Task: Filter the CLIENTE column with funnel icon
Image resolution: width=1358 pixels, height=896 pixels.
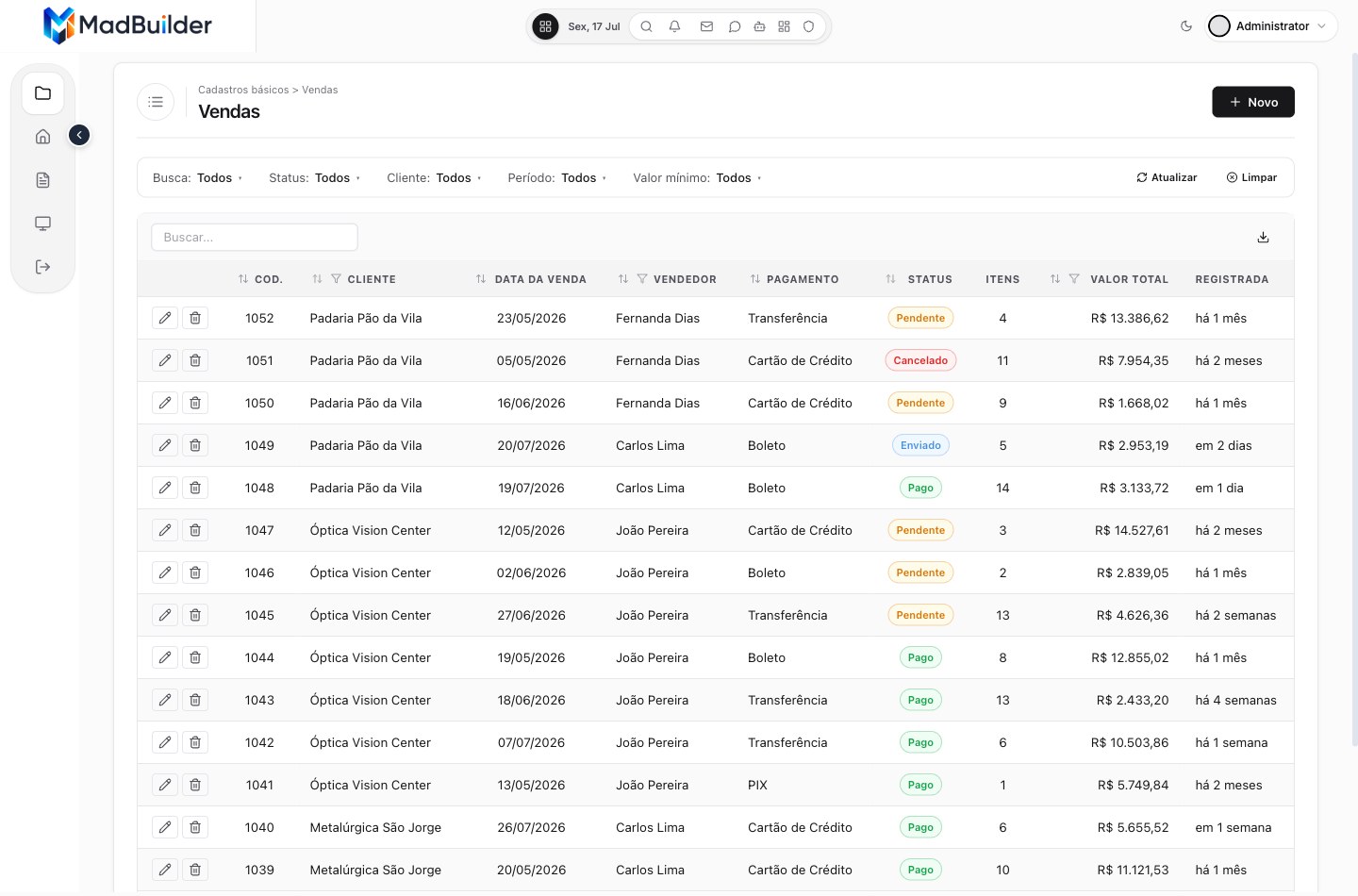Action: [336, 279]
